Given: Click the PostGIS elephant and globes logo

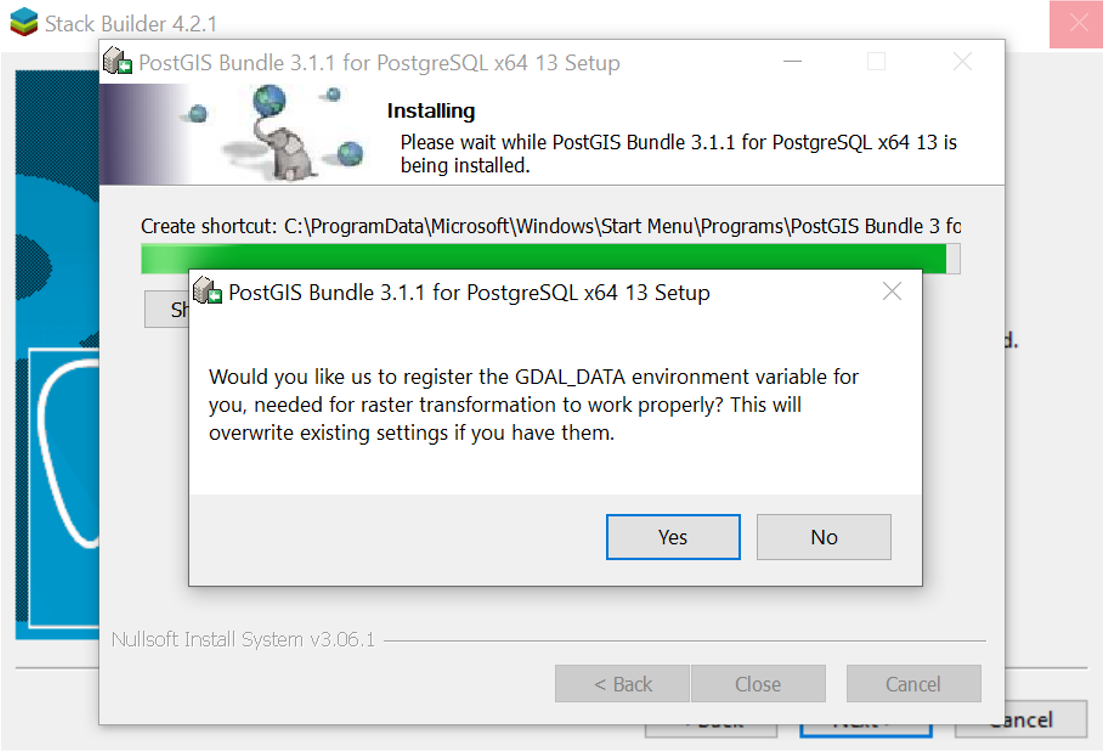Looking at the screenshot, I should coord(285,135).
